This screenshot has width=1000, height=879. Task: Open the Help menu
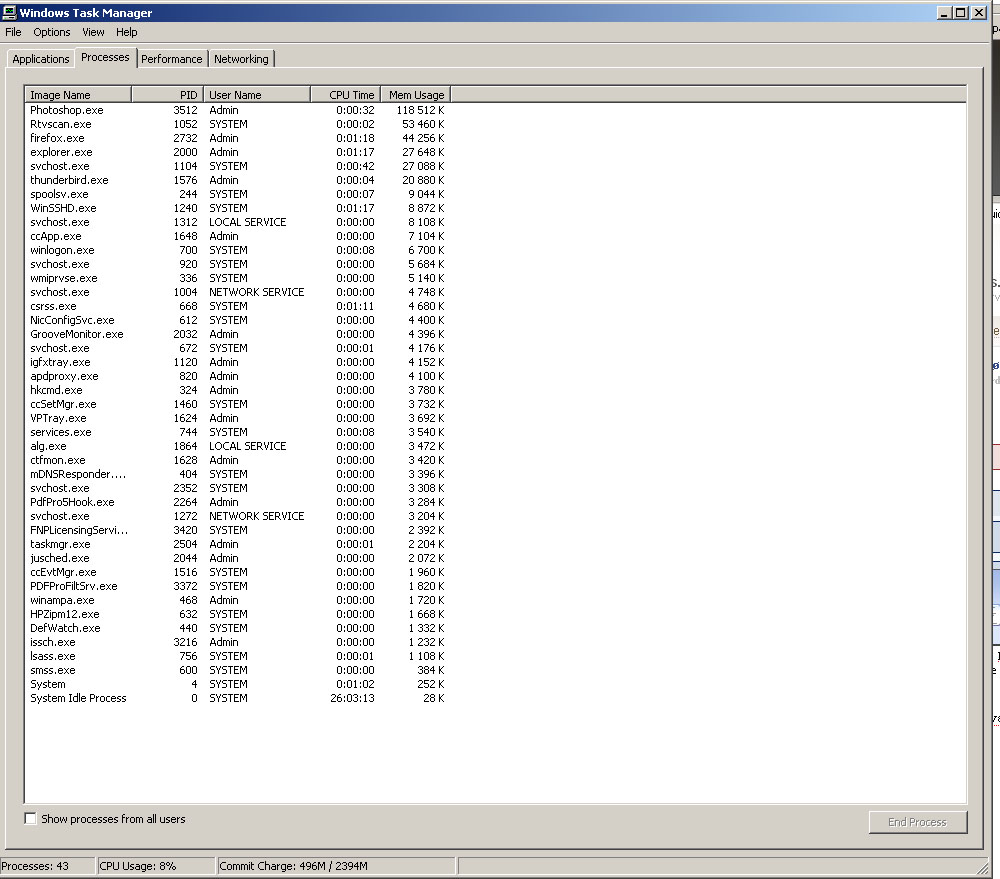(x=126, y=32)
